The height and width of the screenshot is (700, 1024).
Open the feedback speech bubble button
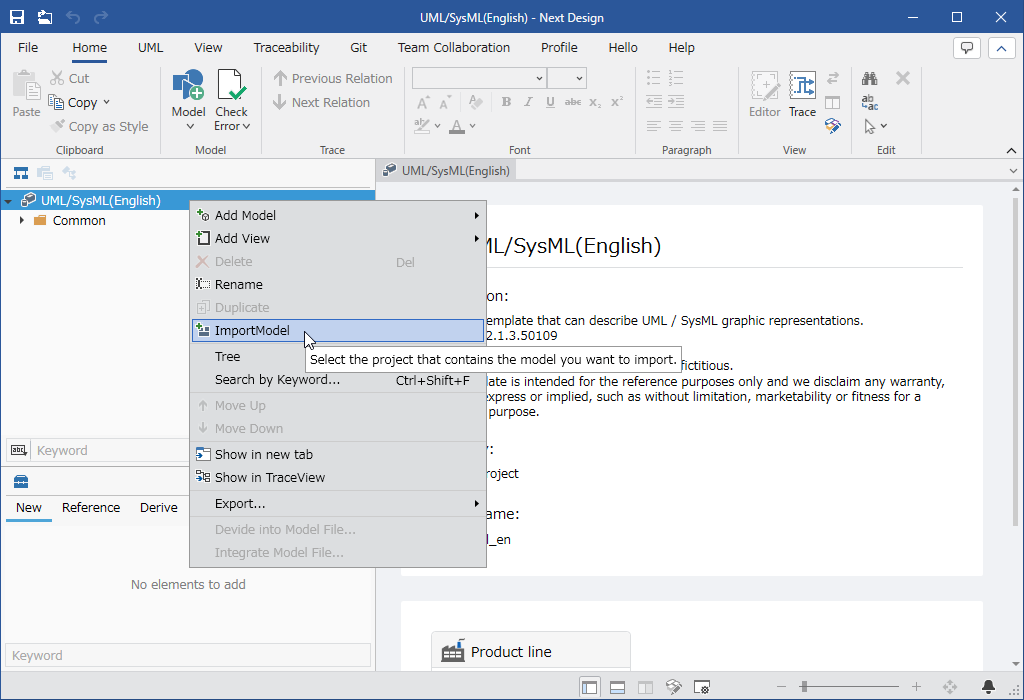(967, 48)
